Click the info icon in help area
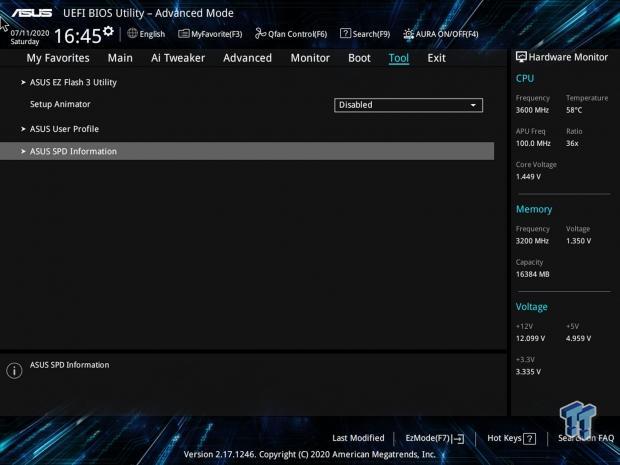This screenshot has height=465, width=620. (14, 371)
